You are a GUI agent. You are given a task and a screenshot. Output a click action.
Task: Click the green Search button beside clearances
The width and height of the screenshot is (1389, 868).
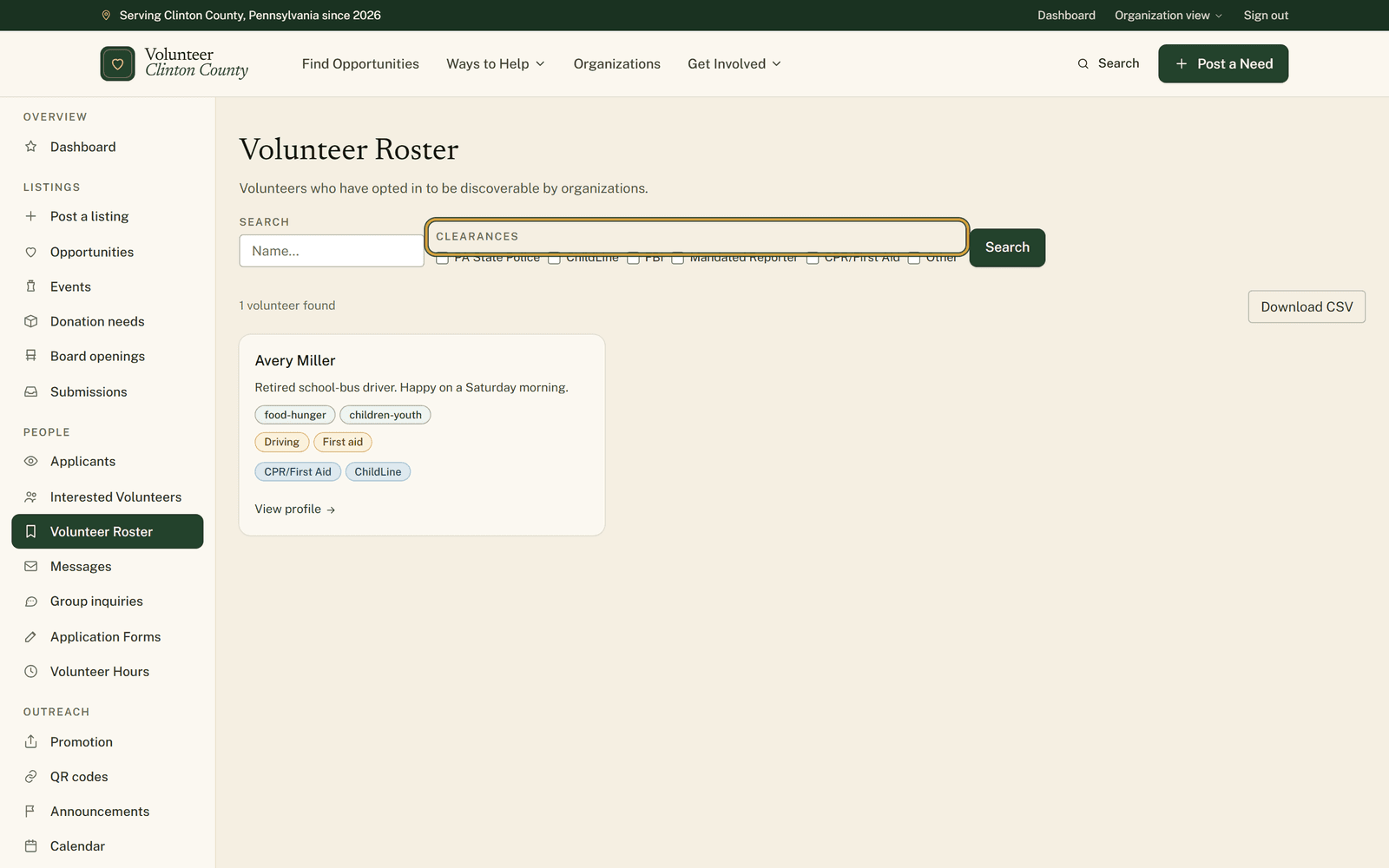coord(1007,247)
